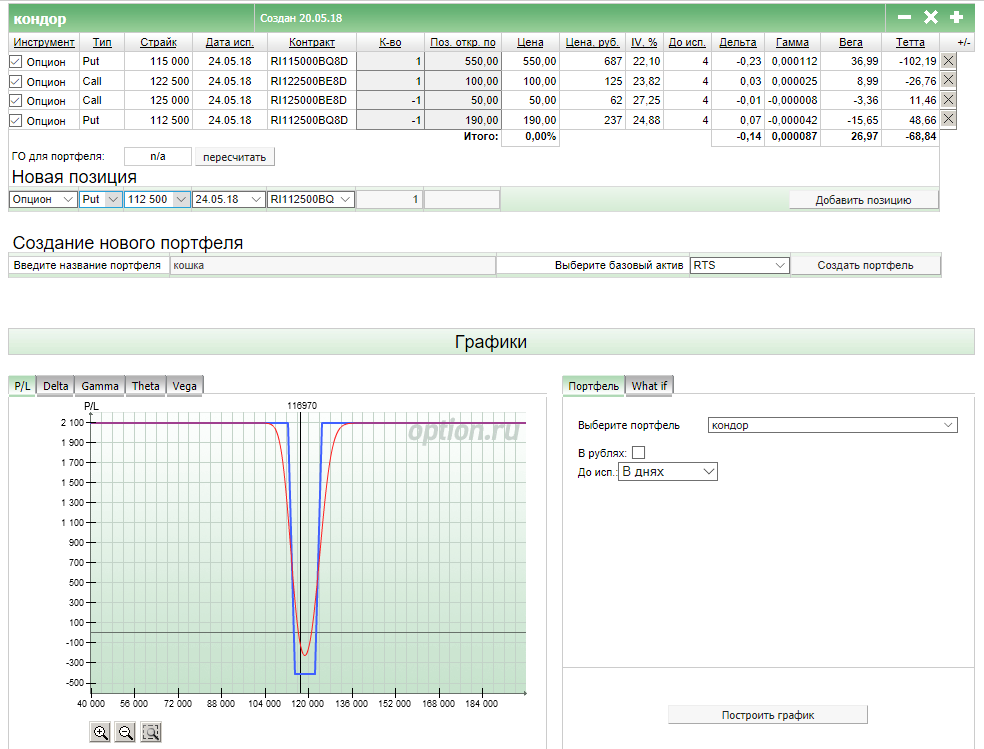Delete the 115 000 Put option row

pos(948,61)
